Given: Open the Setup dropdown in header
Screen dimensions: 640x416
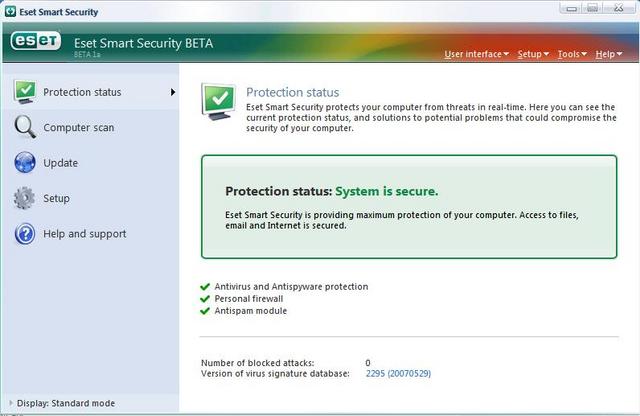Looking at the screenshot, I should tap(533, 54).
